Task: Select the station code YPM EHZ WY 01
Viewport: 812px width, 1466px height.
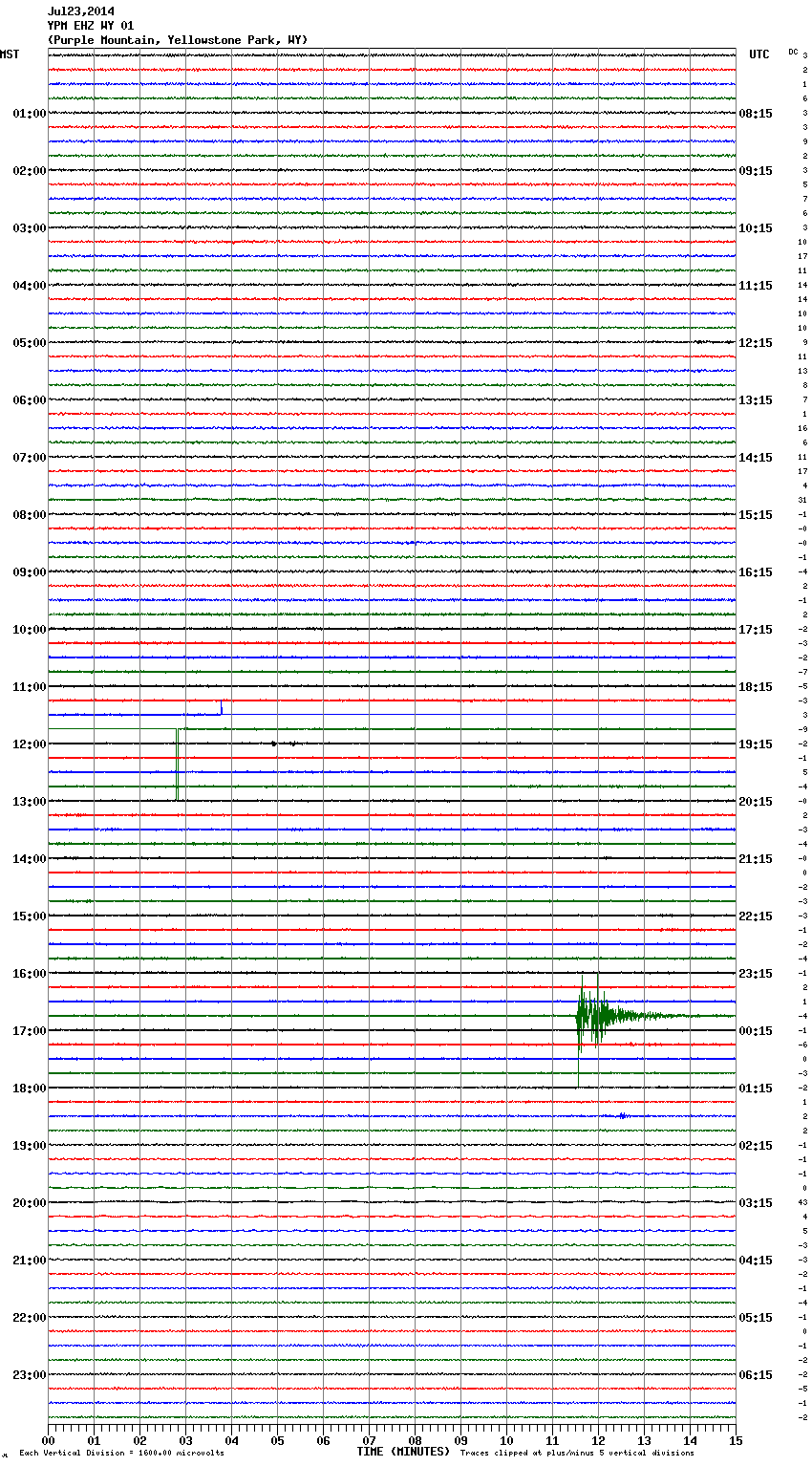Action: click(x=91, y=26)
